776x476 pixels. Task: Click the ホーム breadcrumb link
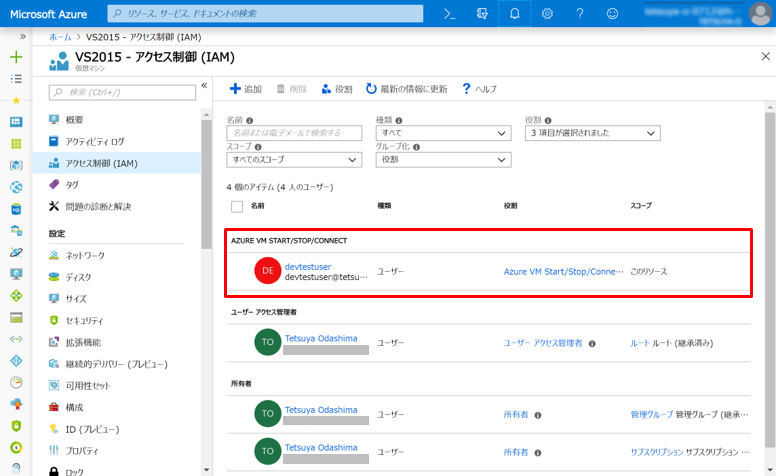pos(60,37)
